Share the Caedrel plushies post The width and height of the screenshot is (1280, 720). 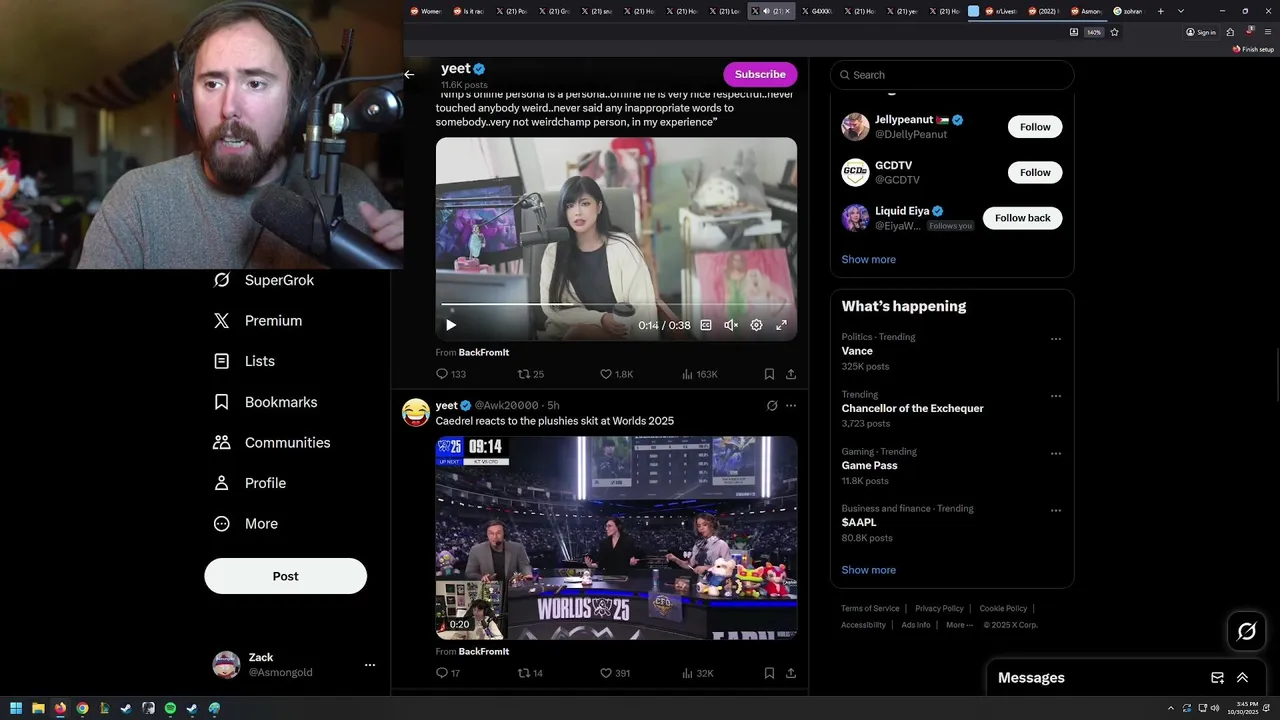pyautogui.click(x=791, y=673)
